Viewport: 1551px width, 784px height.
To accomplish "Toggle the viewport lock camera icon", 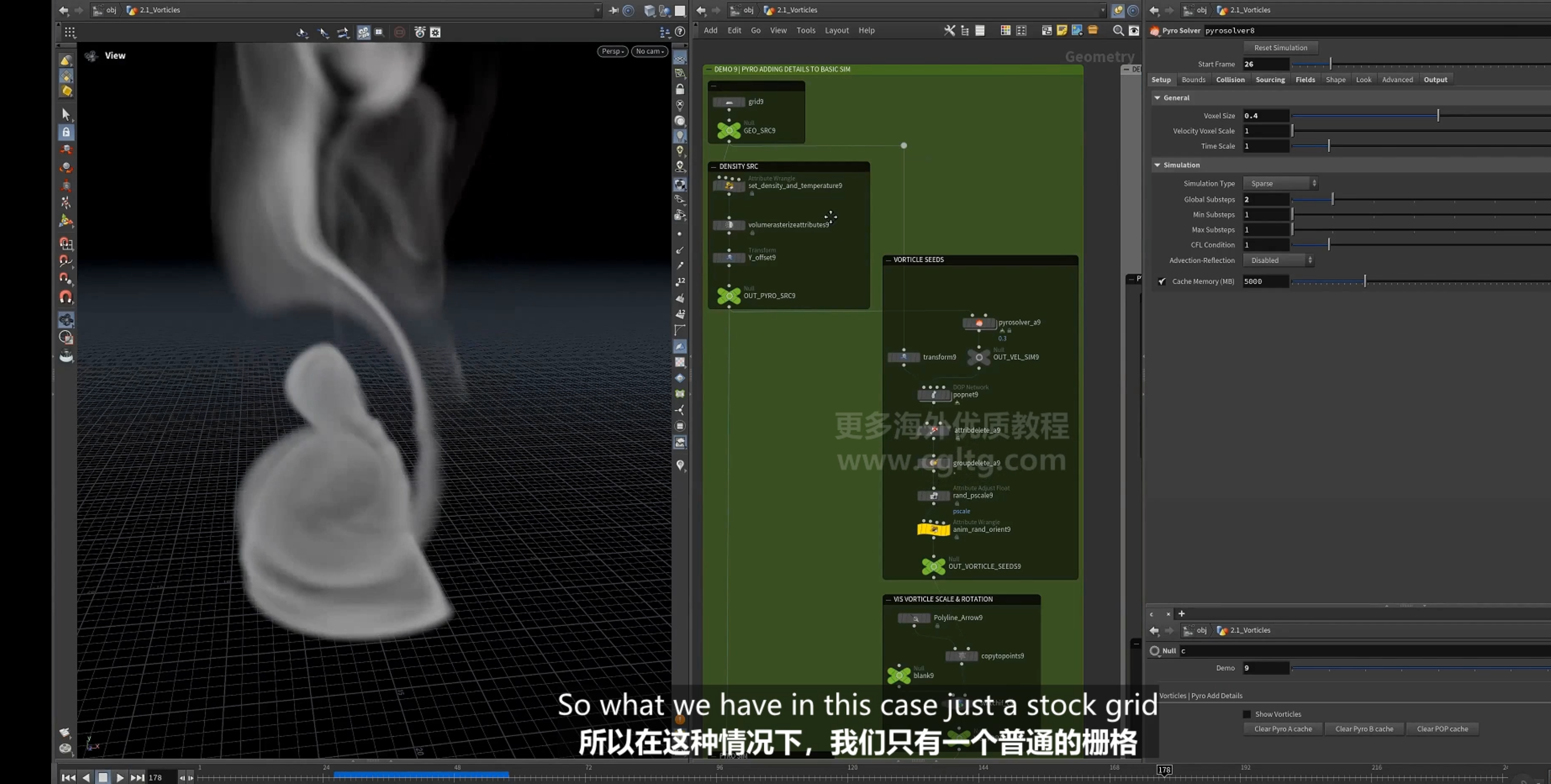I will (x=680, y=89).
